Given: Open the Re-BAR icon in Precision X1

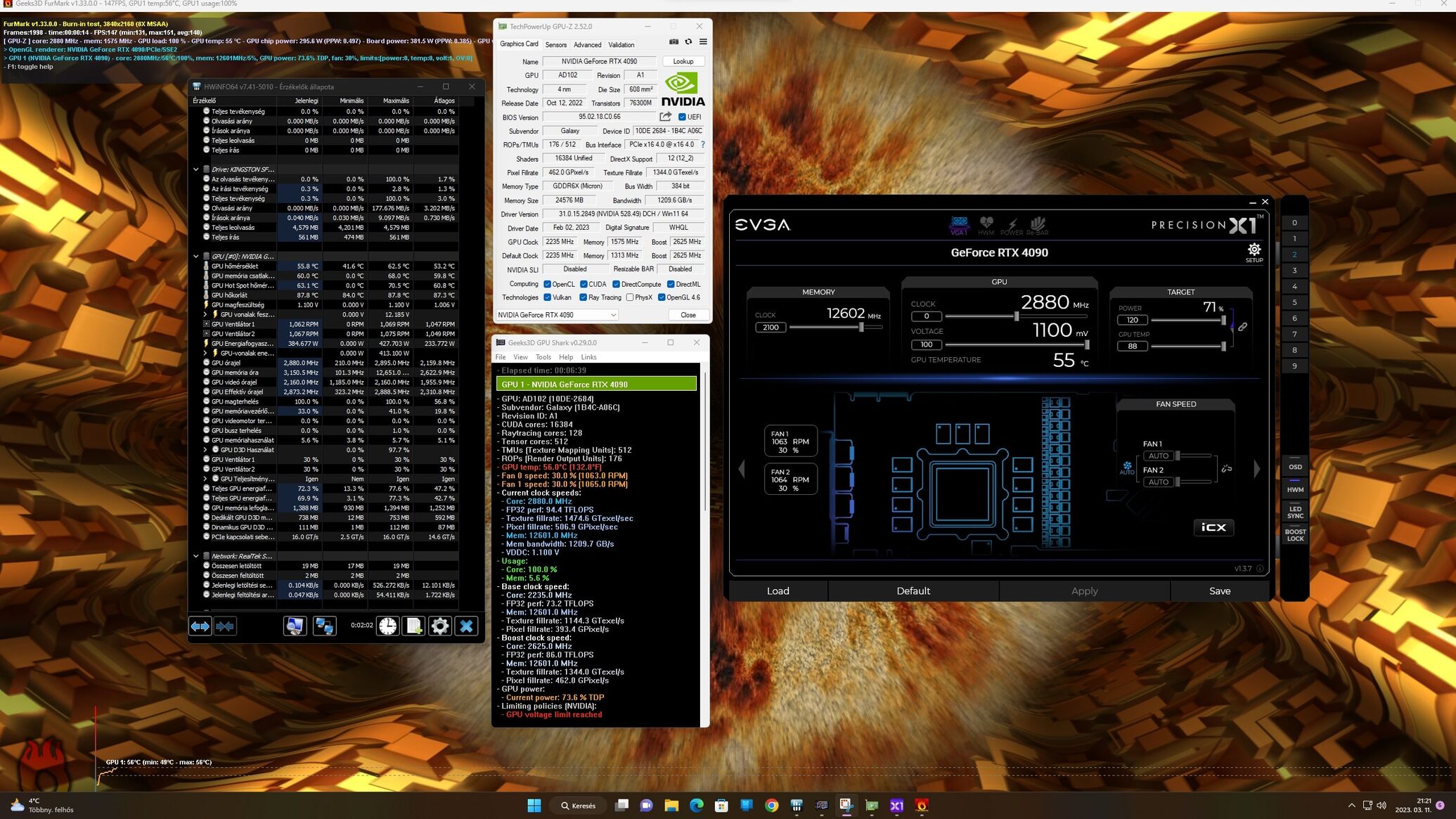Looking at the screenshot, I should pyautogui.click(x=1037, y=225).
